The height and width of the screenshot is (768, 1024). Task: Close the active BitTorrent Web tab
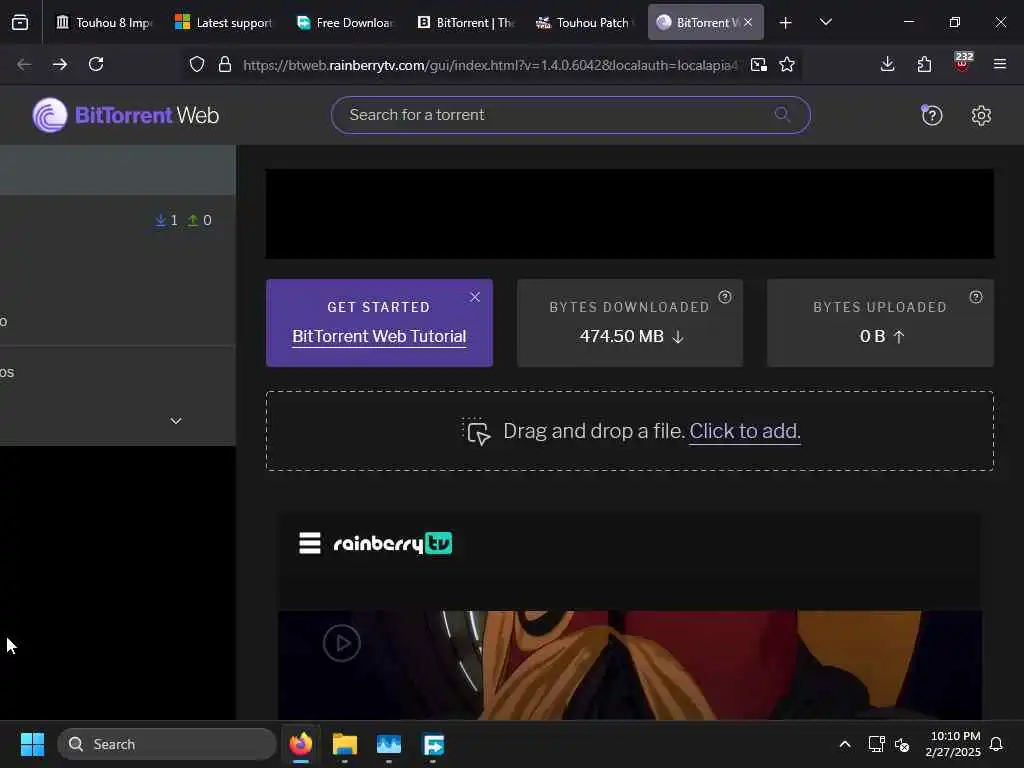748,23
